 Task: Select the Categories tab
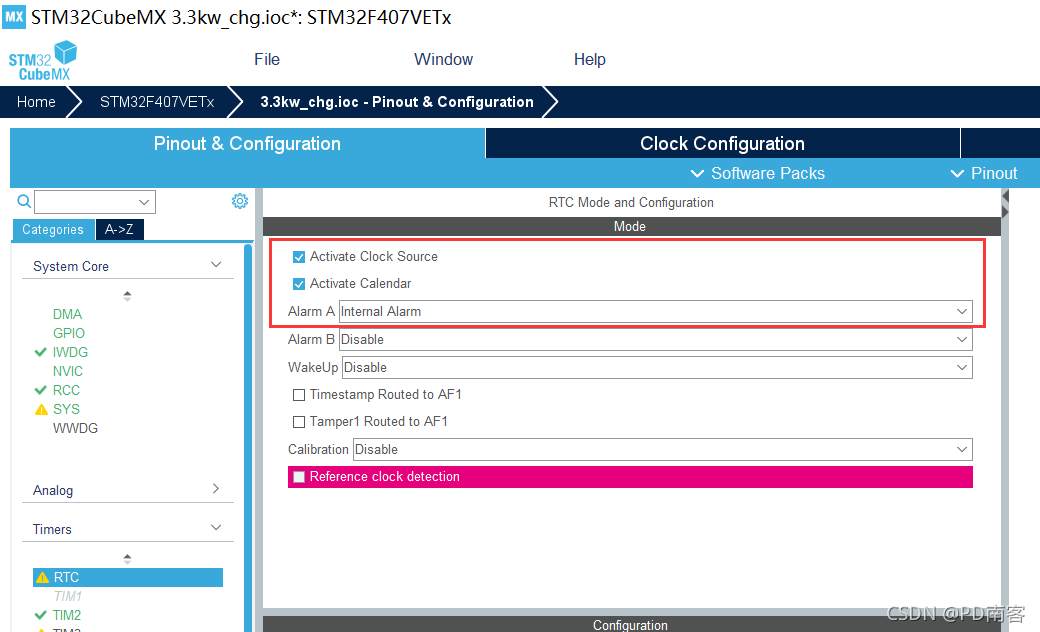[x=53, y=229]
